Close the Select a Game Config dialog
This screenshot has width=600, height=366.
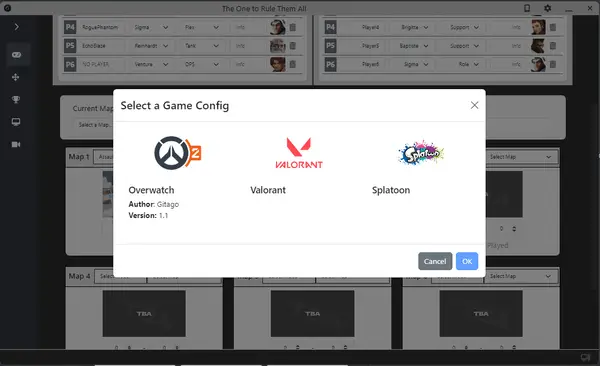(474, 105)
